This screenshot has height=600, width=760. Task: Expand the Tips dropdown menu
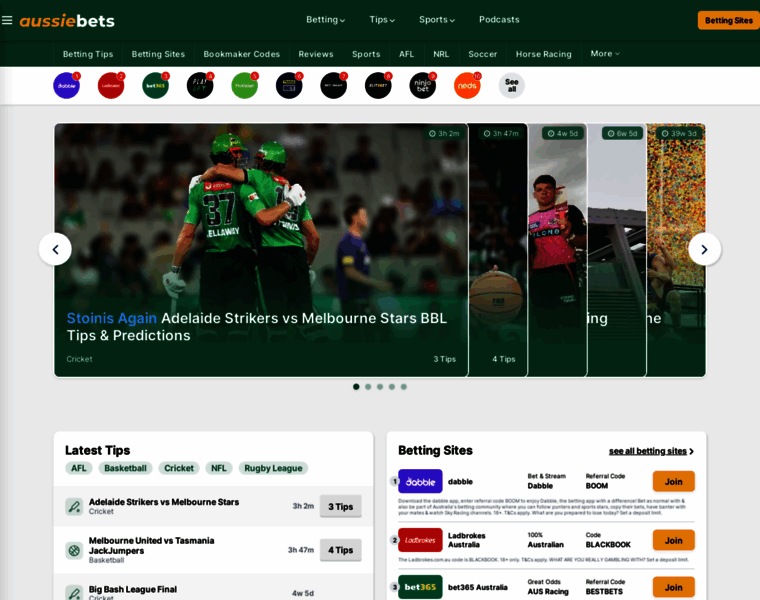pyautogui.click(x=382, y=20)
